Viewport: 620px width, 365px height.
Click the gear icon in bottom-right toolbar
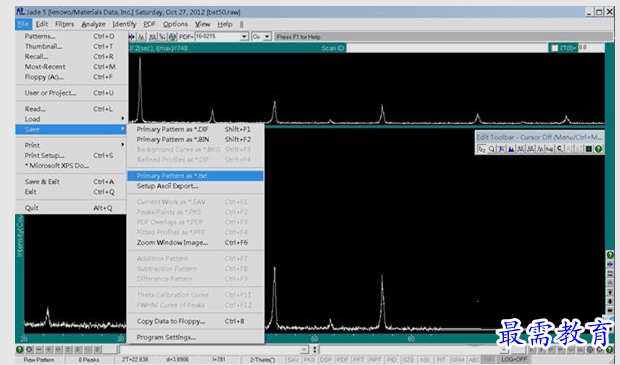coord(590,350)
